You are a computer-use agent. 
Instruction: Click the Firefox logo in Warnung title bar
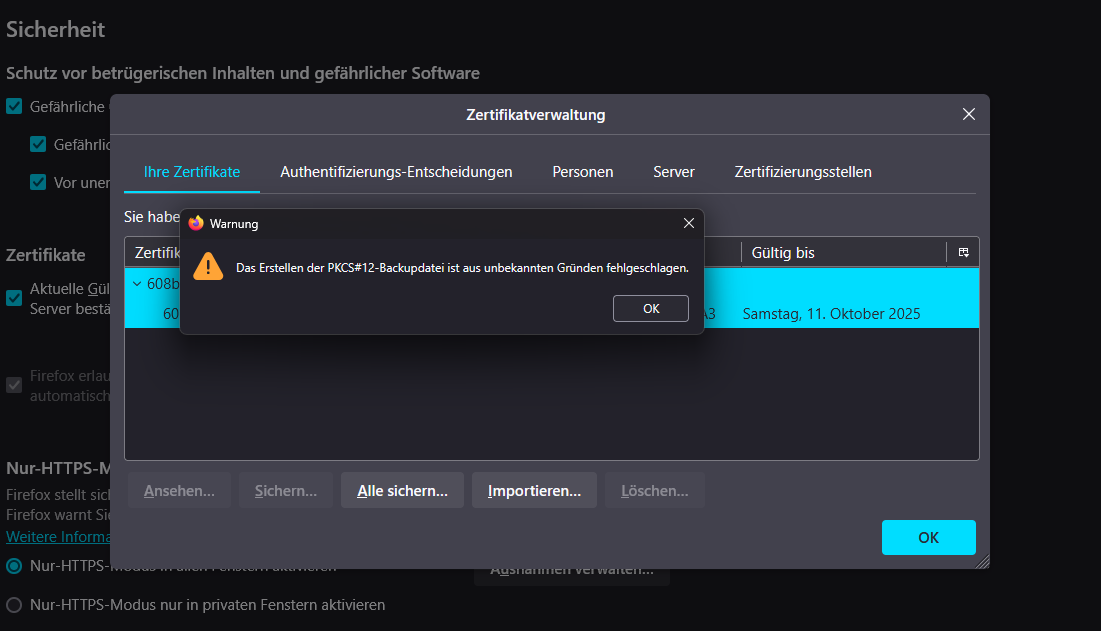coord(196,223)
